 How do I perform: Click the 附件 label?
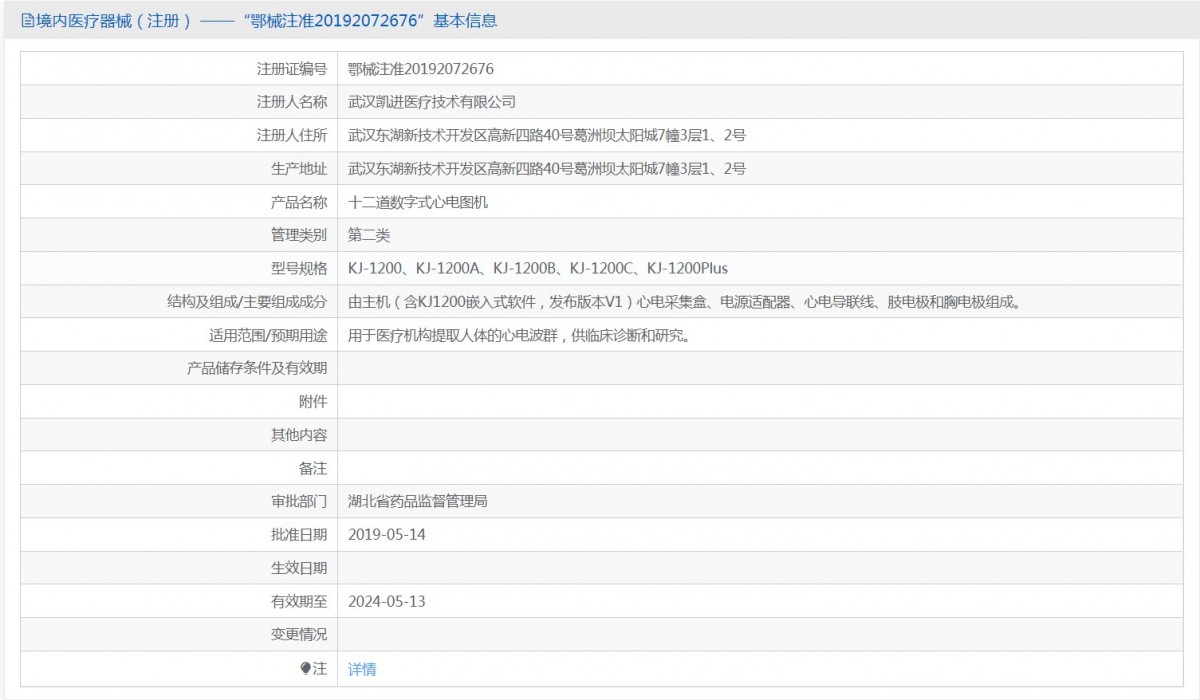(x=313, y=402)
